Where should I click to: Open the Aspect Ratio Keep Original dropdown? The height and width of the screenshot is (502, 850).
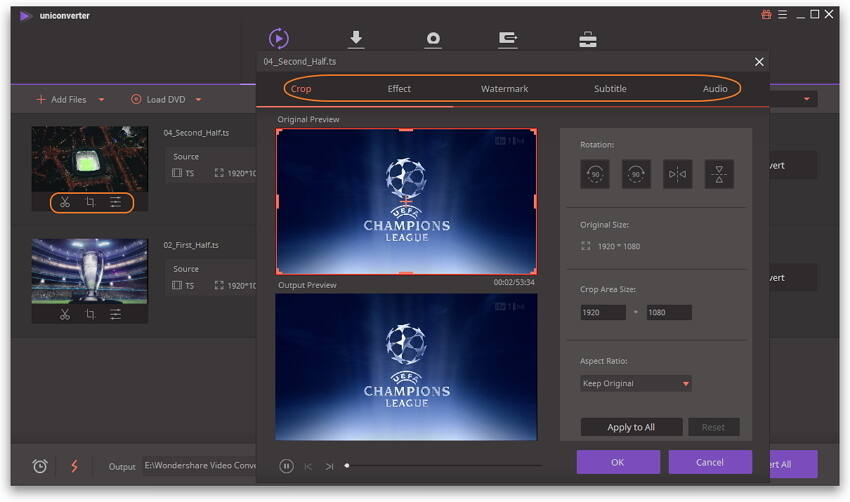tap(635, 384)
